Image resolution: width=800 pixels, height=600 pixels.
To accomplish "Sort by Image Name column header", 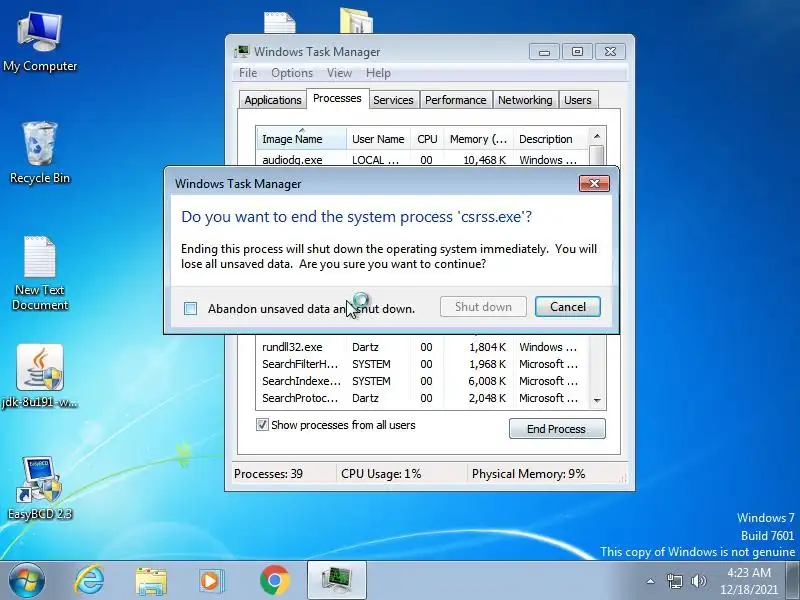I will point(301,139).
